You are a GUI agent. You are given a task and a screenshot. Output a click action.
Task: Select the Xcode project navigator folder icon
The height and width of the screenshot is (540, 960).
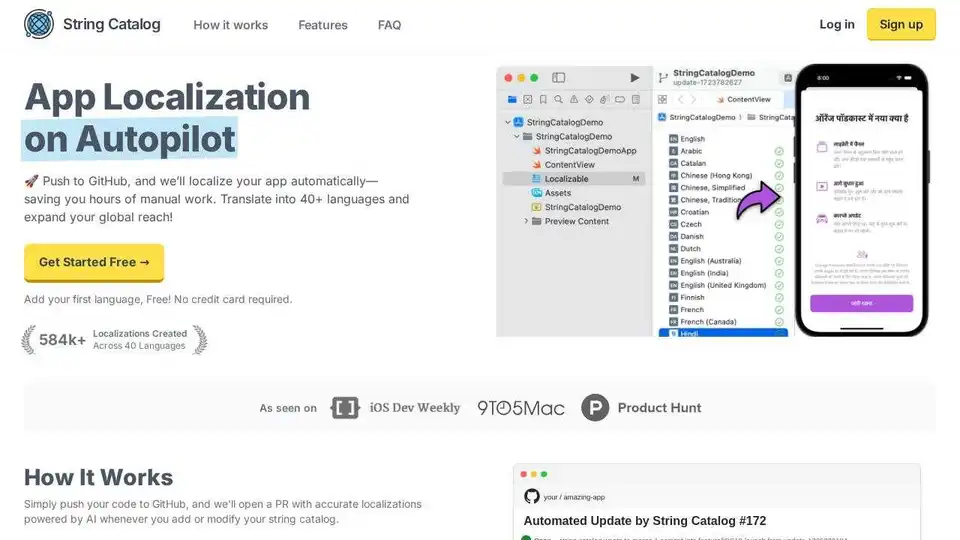click(512, 99)
